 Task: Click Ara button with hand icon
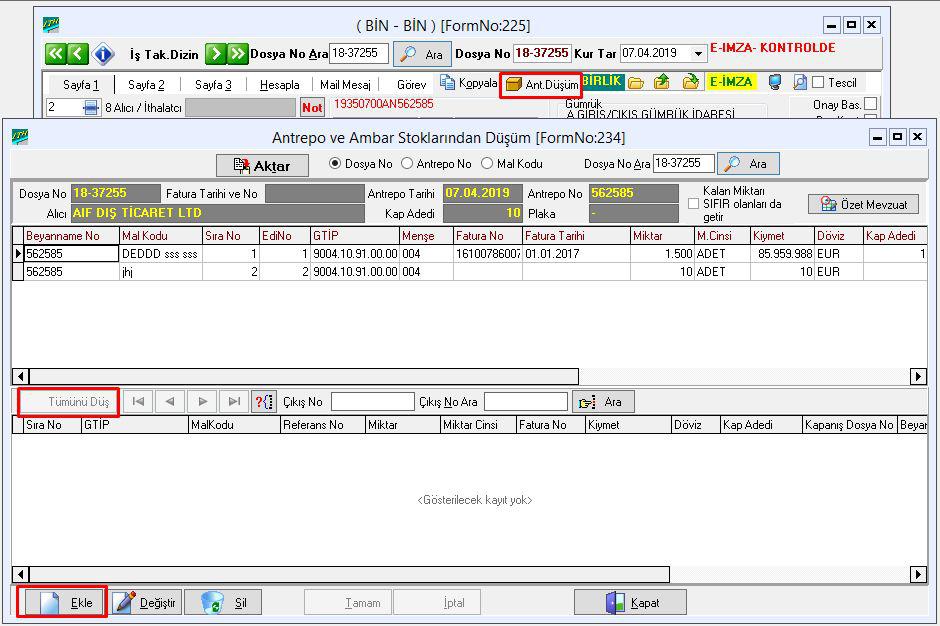tap(602, 402)
